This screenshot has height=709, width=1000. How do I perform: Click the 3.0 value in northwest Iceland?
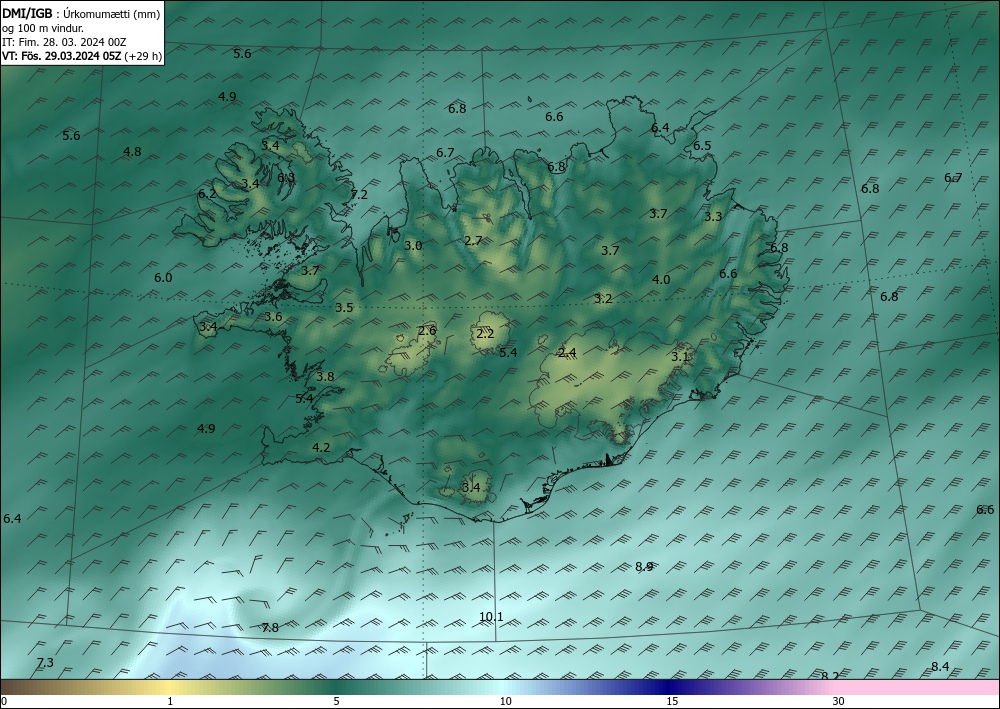coord(413,245)
